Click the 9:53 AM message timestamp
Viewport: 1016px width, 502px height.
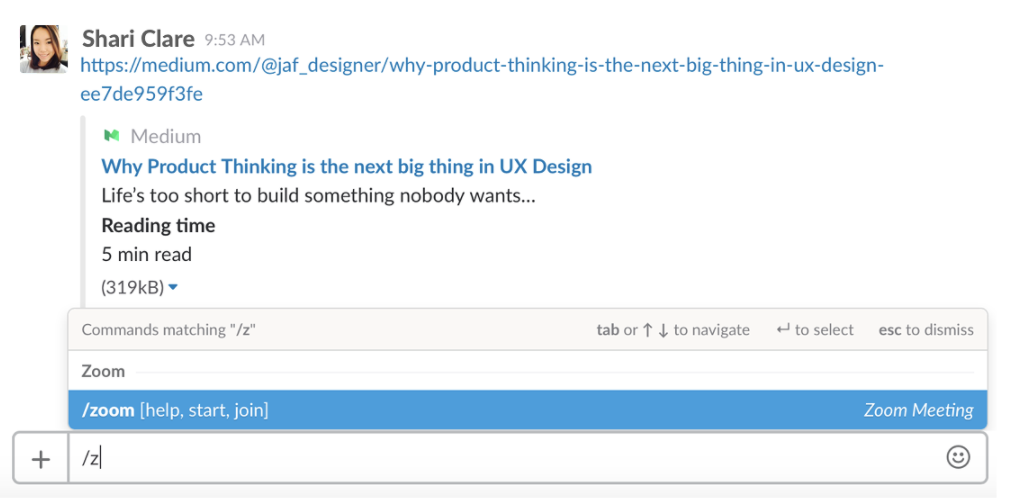click(235, 40)
